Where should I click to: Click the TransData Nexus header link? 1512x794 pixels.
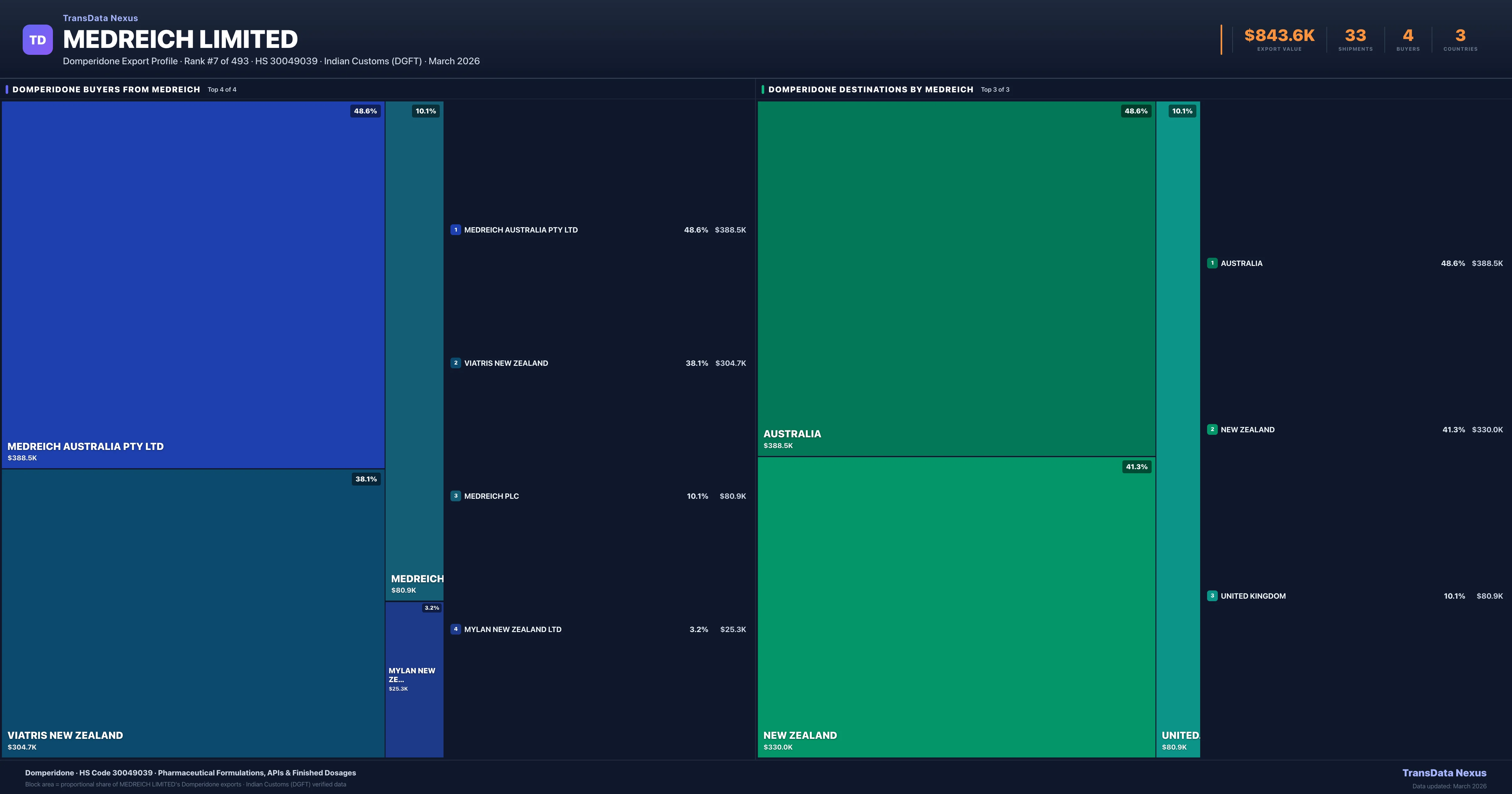tap(100, 18)
